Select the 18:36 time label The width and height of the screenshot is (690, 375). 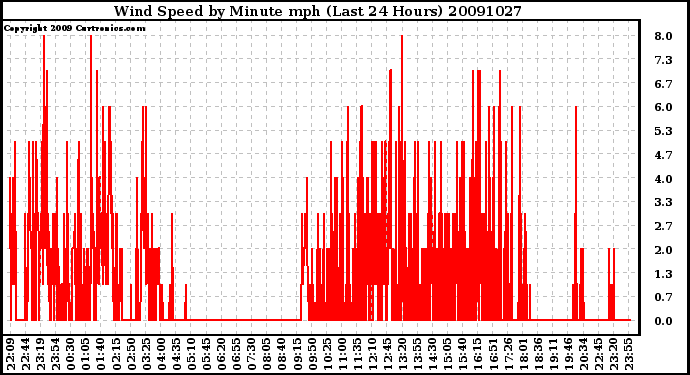538,354
